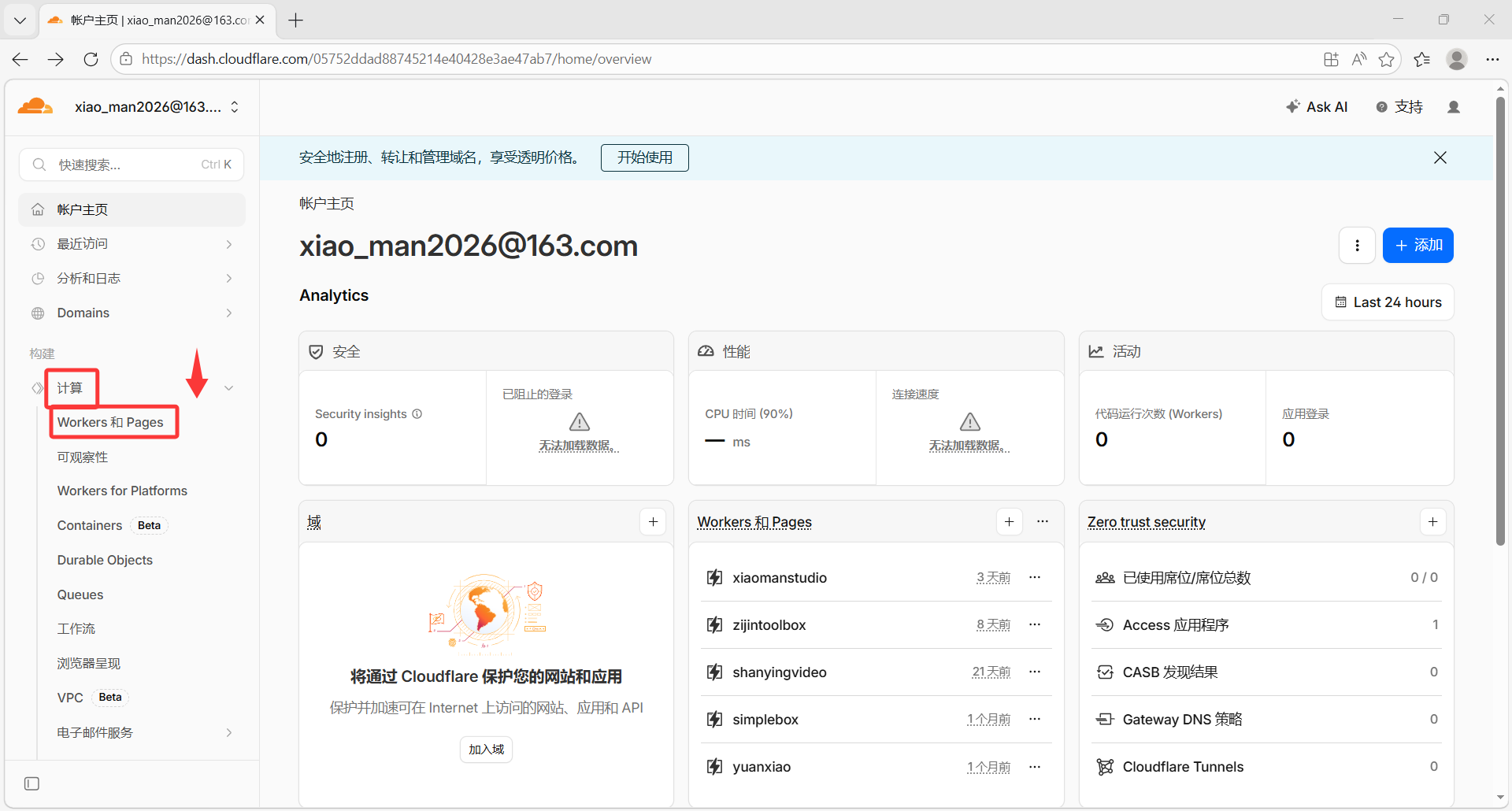This screenshot has height=811, width=1512.
Task: Open the zijintoolbox worker
Action: [769, 625]
